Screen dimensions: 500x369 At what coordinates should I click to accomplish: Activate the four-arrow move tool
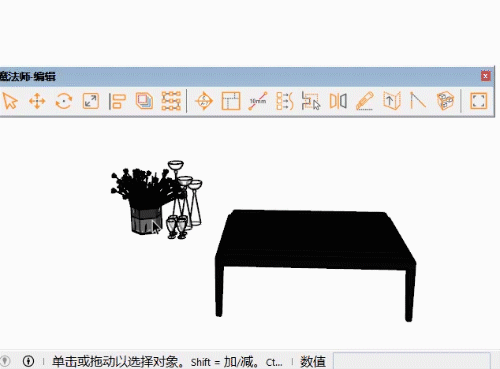click(x=37, y=101)
